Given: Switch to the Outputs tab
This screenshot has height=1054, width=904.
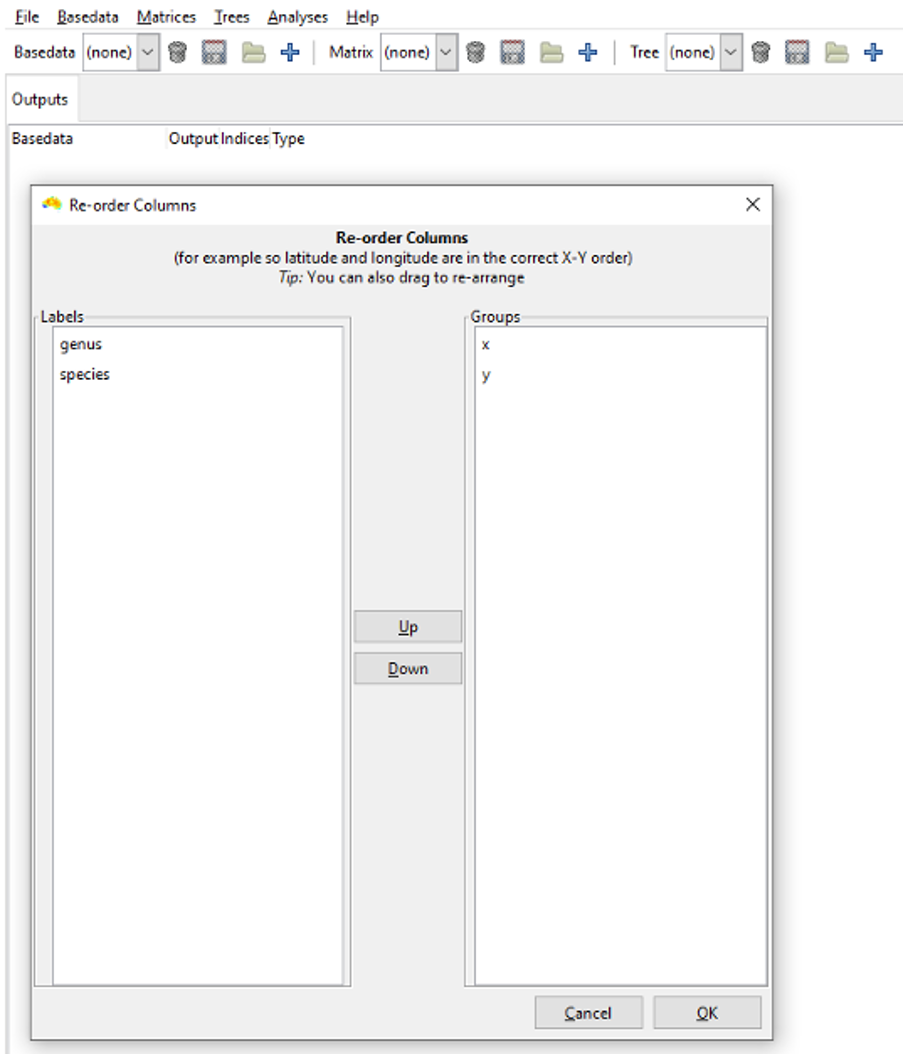Looking at the screenshot, I should (40, 99).
